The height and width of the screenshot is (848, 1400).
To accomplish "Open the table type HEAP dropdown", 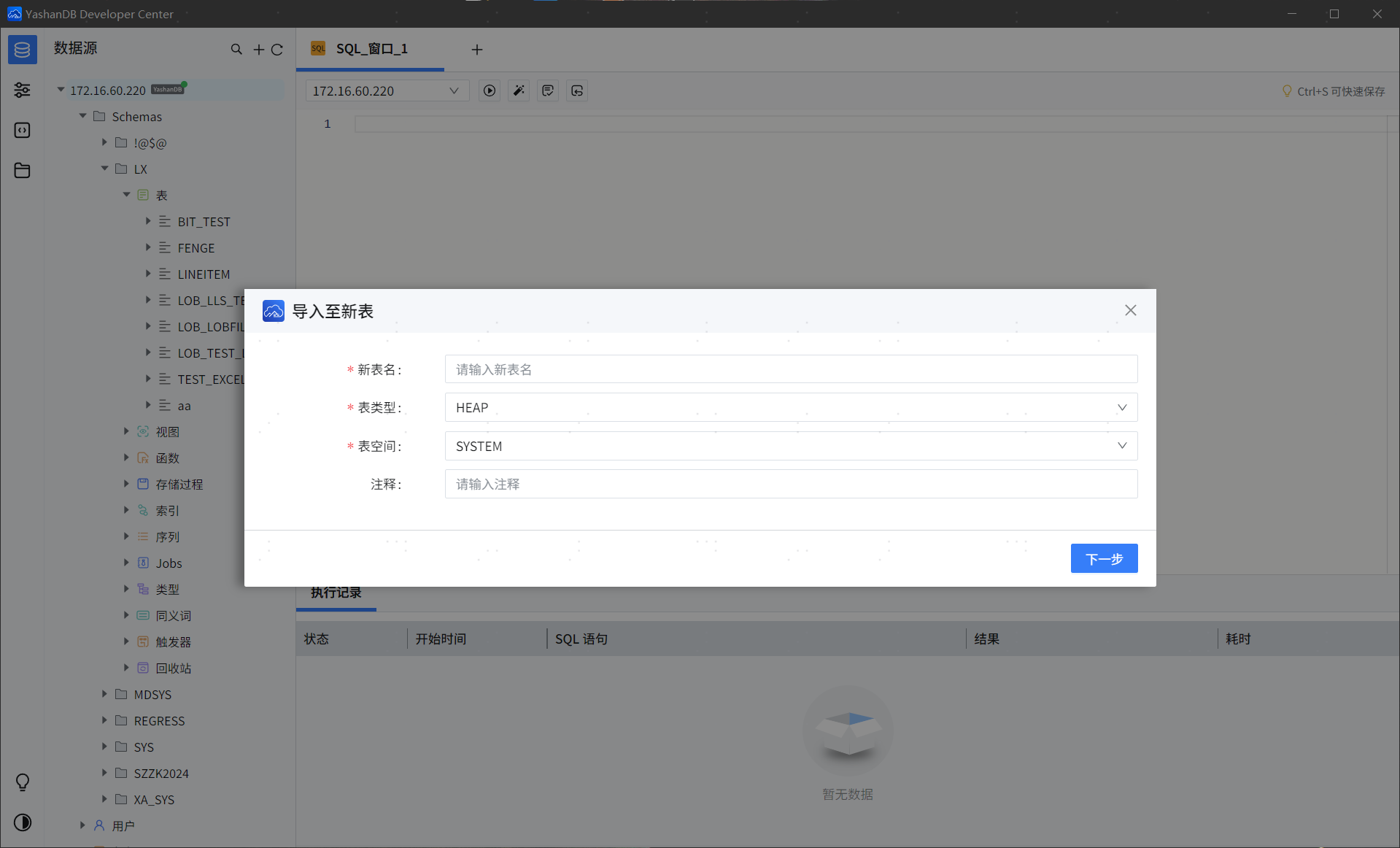I will [x=790, y=407].
